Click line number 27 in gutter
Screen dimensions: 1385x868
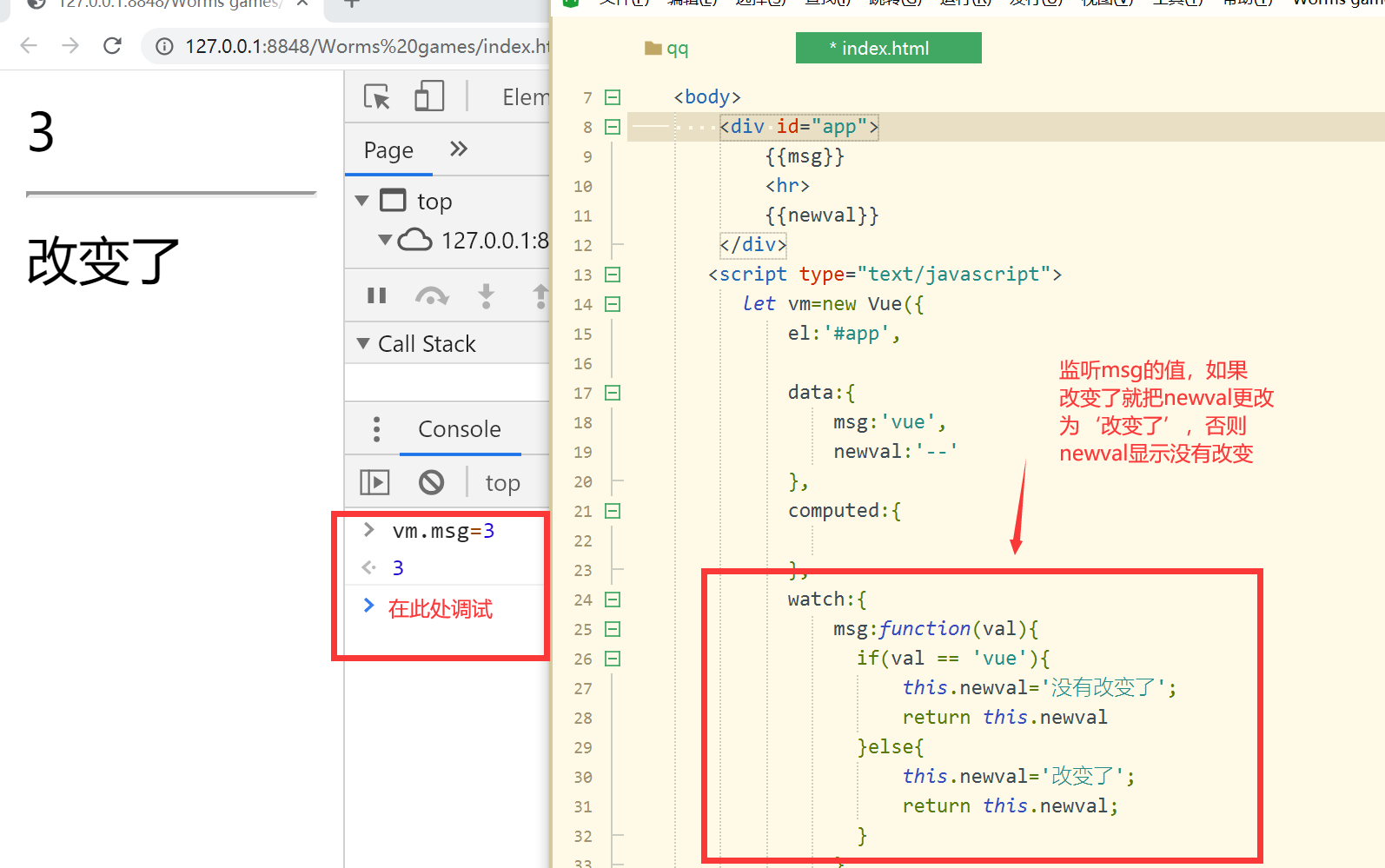(x=583, y=689)
